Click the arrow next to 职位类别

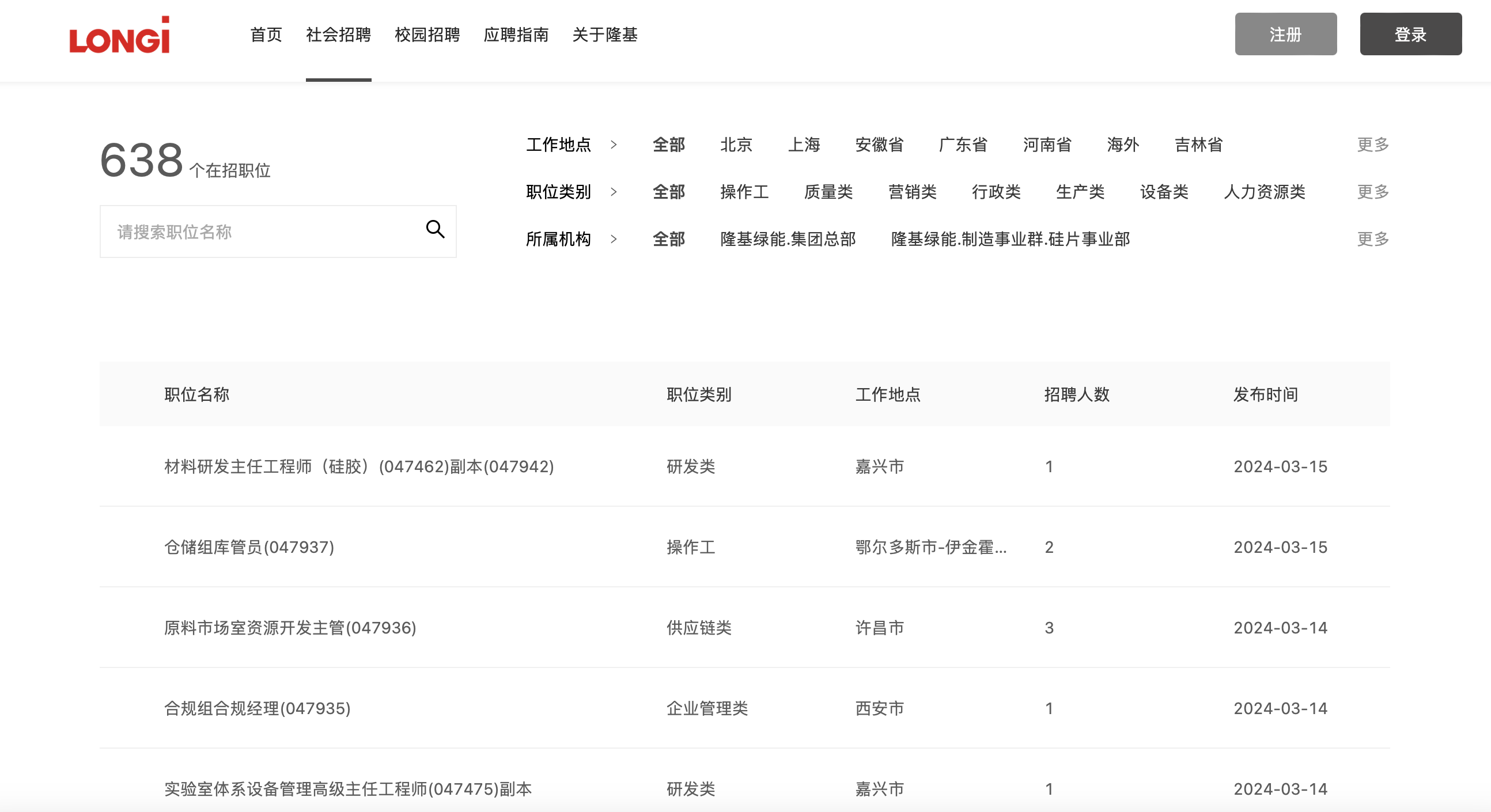click(x=614, y=192)
